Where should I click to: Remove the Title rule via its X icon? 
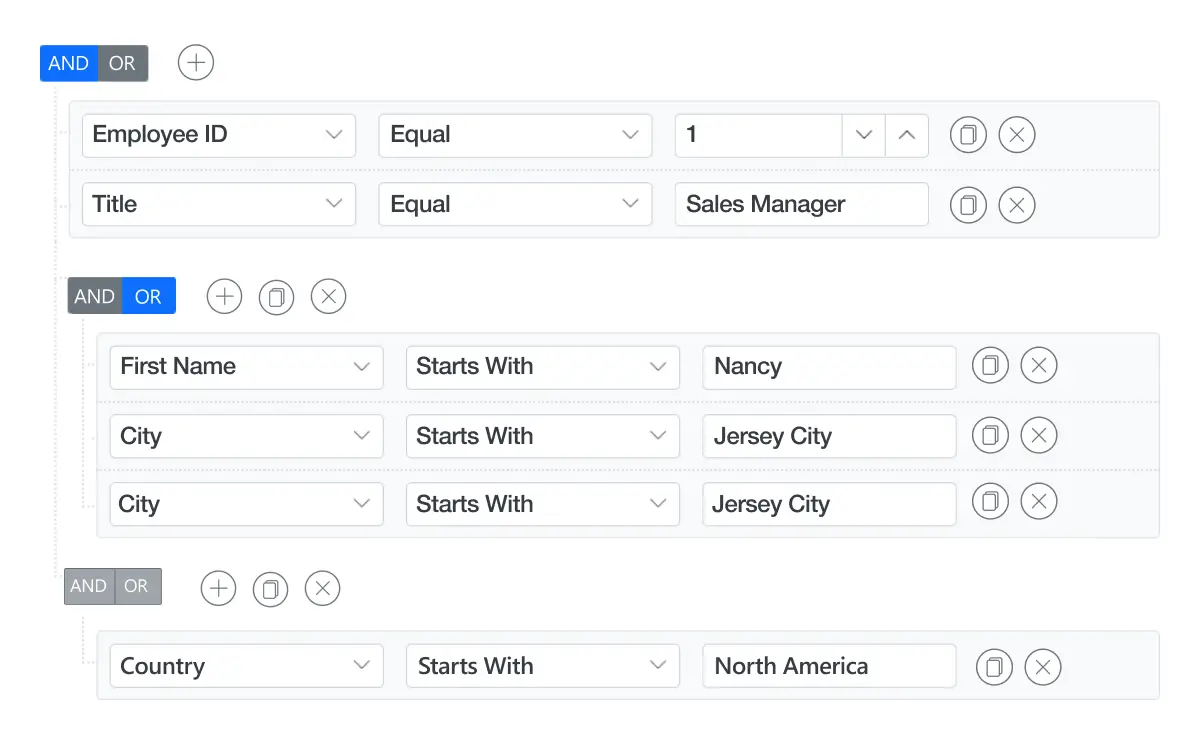click(x=1016, y=204)
